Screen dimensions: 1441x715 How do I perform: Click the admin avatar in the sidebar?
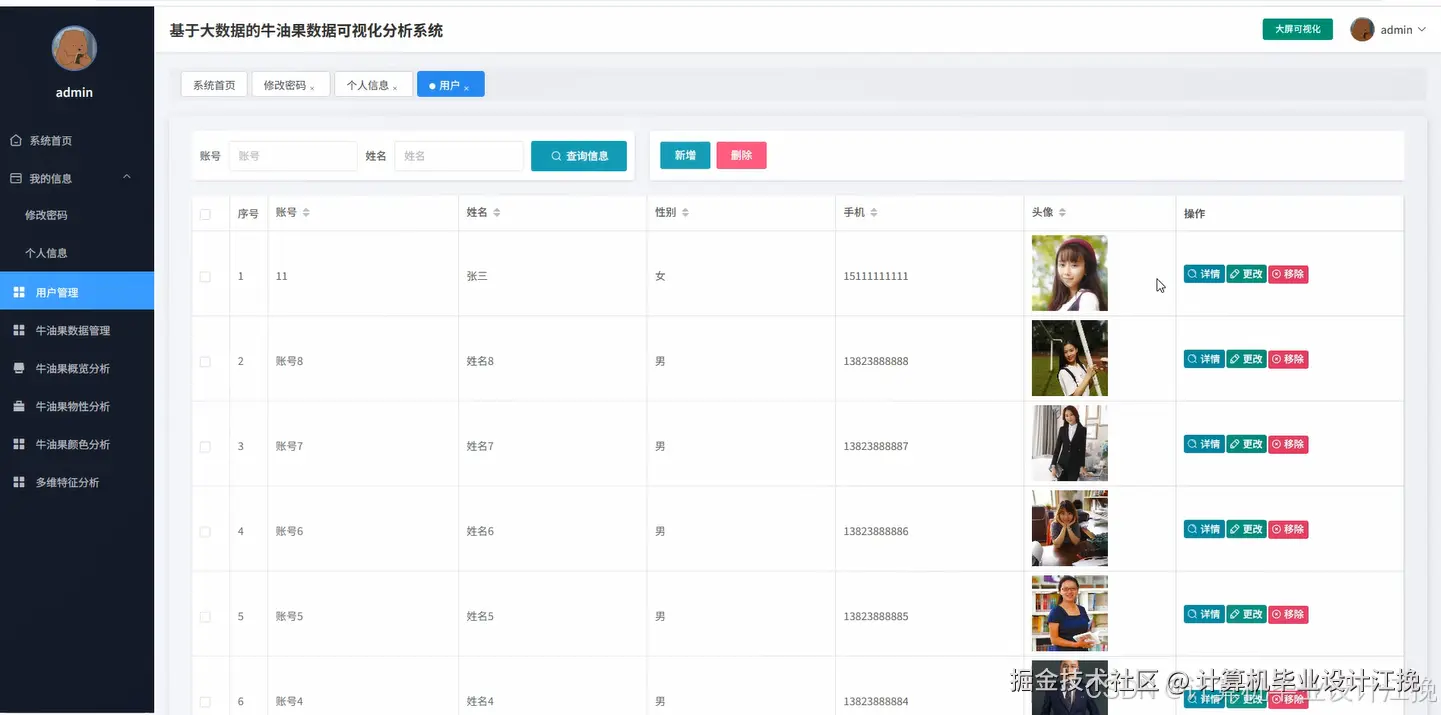pyautogui.click(x=74, y=48)
